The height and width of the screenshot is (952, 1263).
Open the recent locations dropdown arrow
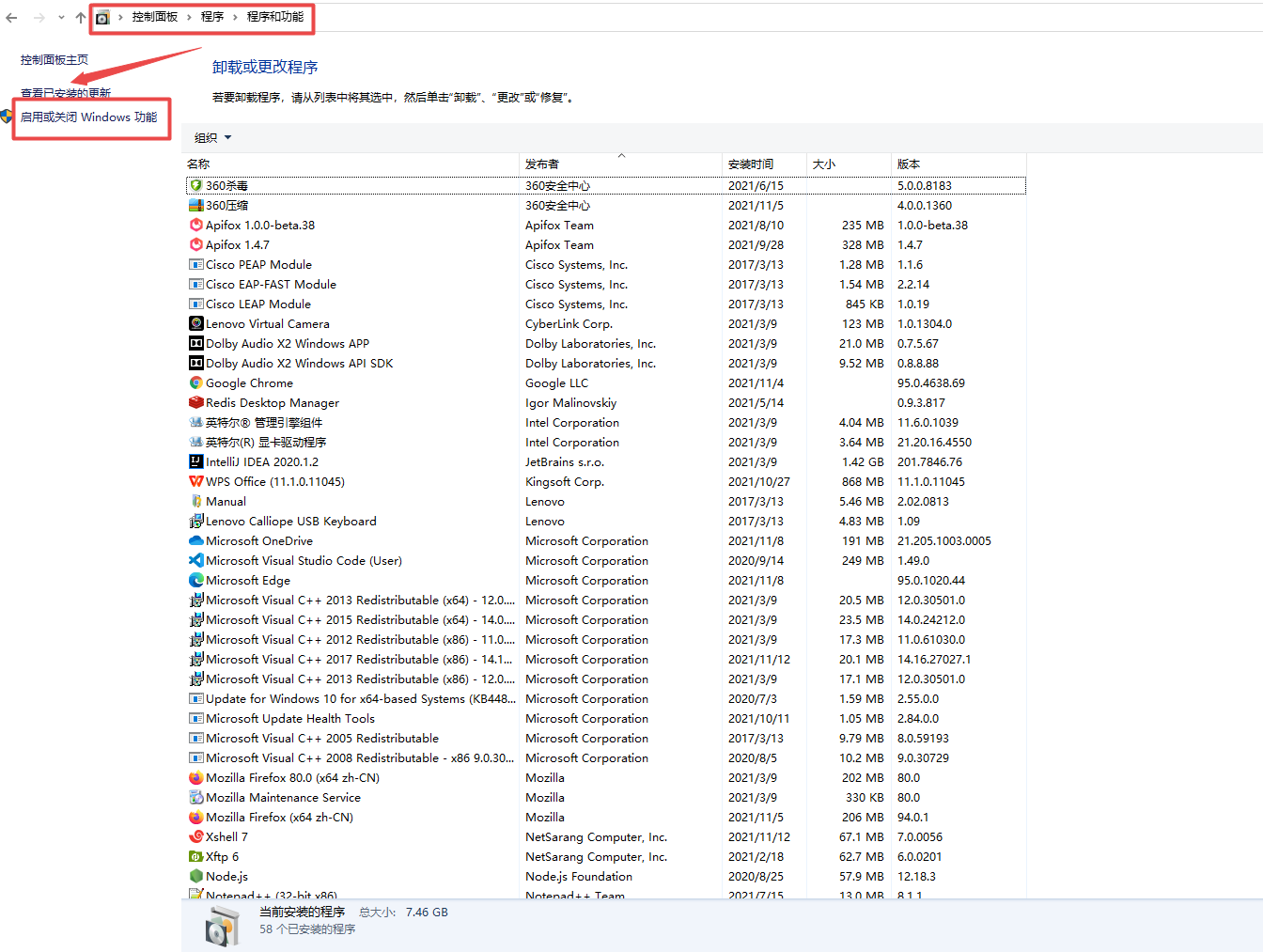(61, 17)
